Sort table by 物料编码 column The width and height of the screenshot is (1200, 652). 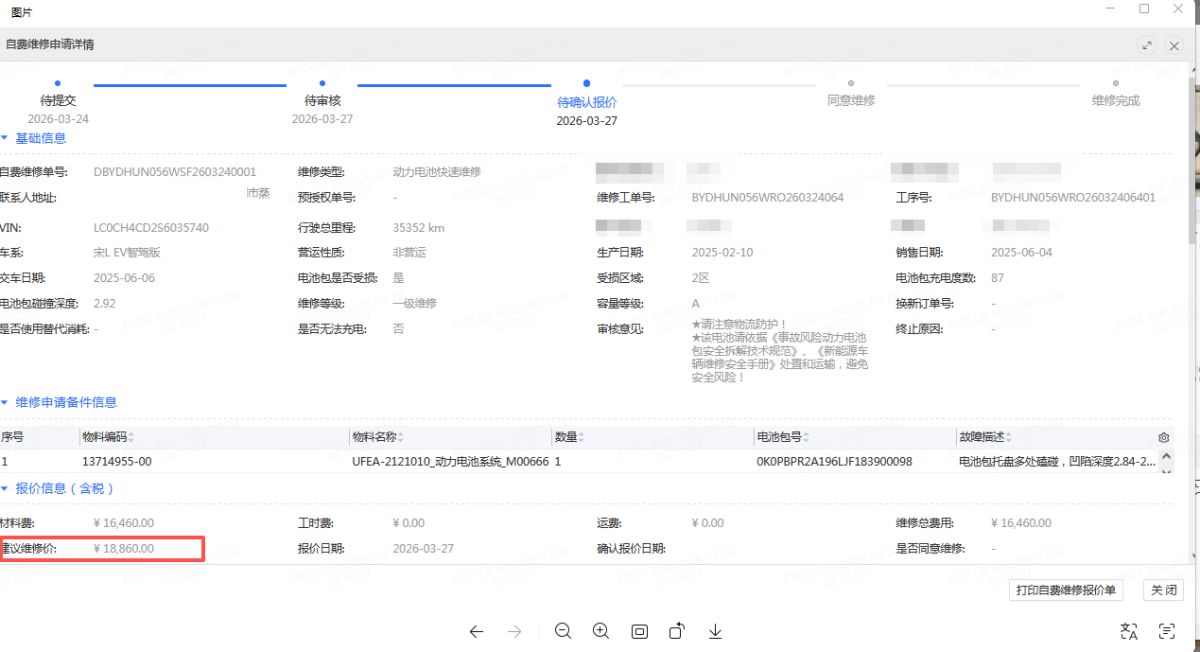pyautogui.click(x=131, y=437)
